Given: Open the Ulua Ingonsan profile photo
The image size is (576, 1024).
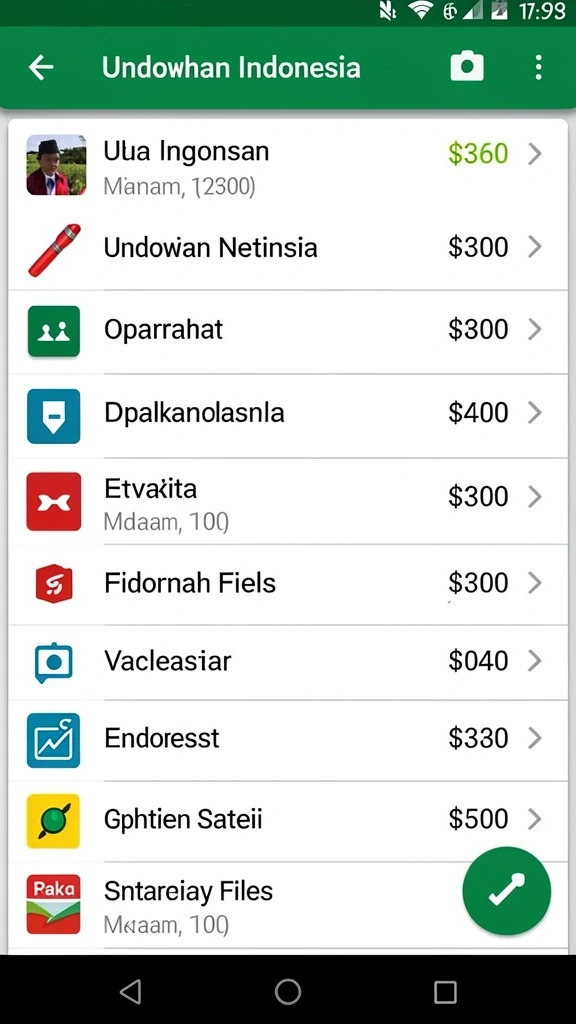Looking at the screenshot, I should tap(56, 165).
